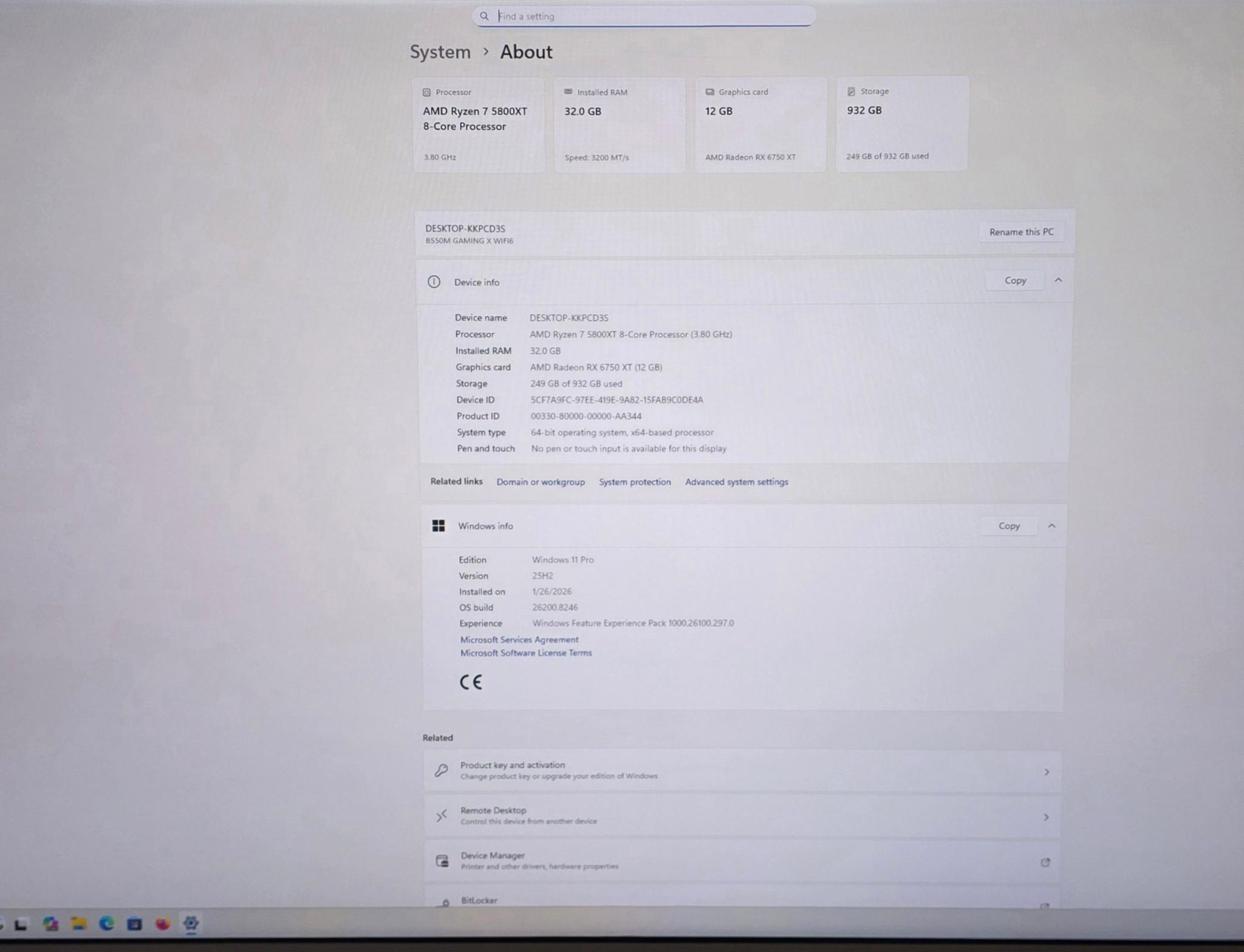Open the System protection link
The width and height of the screenshot is (1244, 952).
click(x=635, y=482)
